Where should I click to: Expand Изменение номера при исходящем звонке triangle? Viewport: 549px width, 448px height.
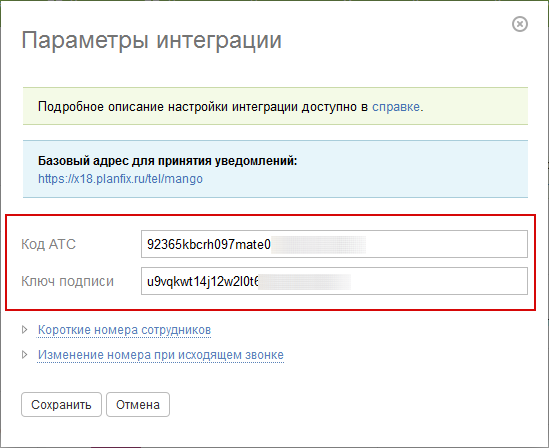click(x=25, y=355)
